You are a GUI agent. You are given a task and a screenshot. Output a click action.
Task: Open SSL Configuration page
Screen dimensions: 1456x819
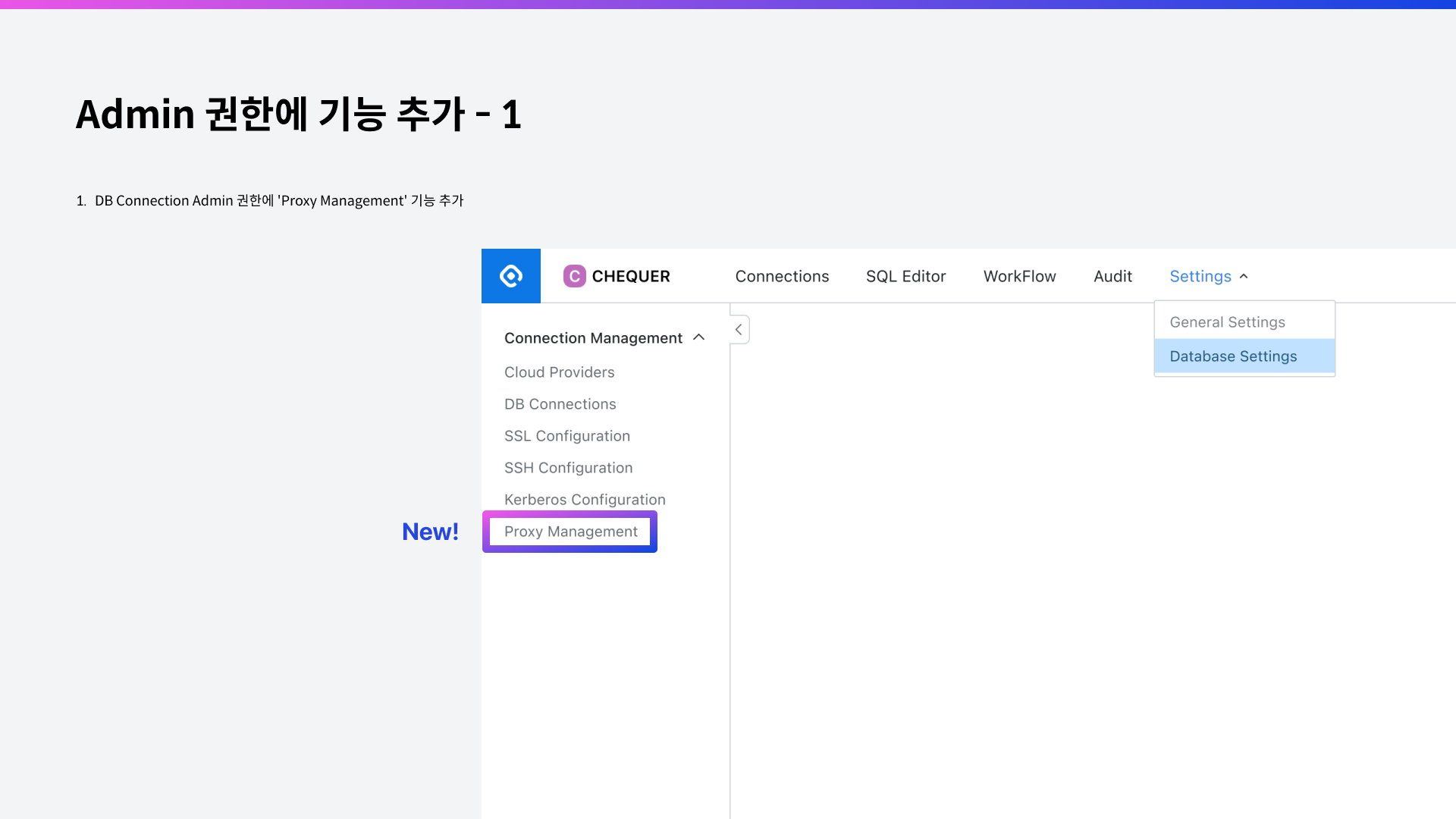(x=566, y=436)
